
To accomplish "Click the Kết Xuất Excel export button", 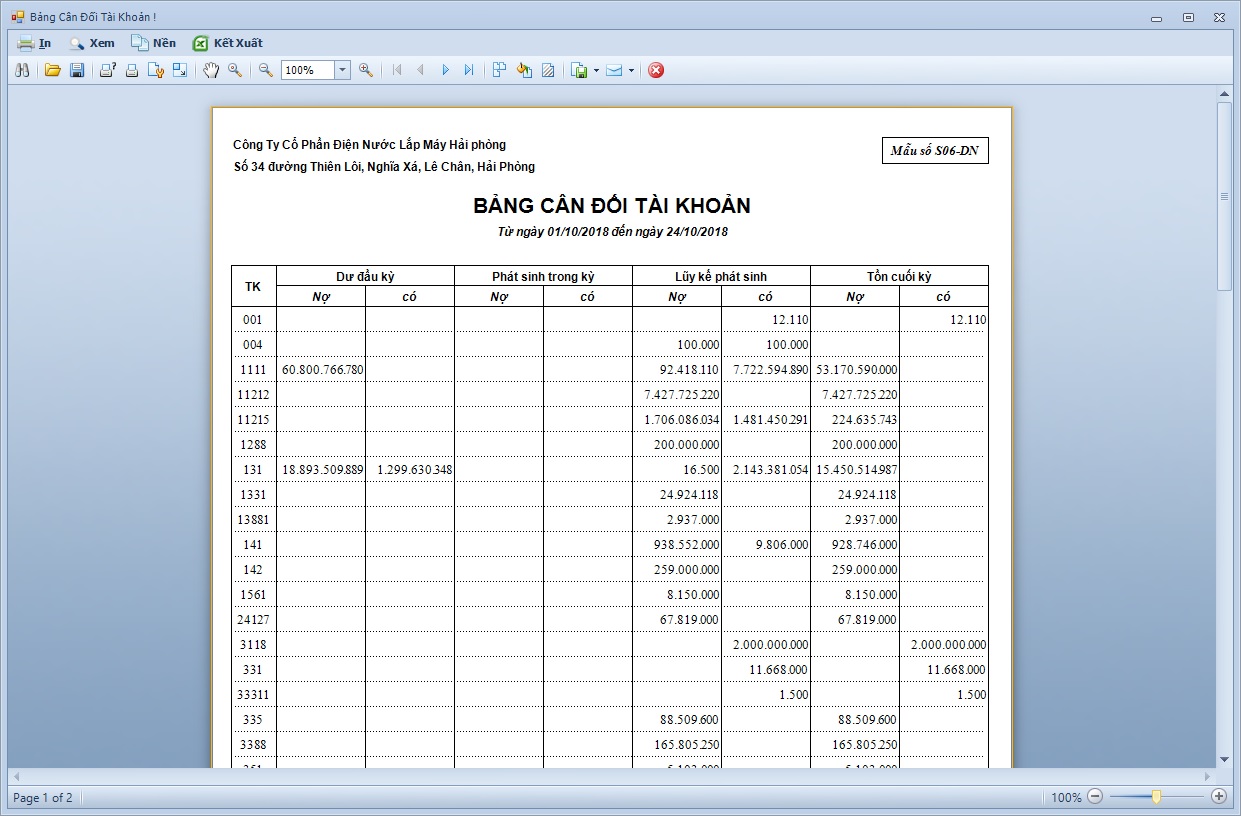I will click(228, 43).
